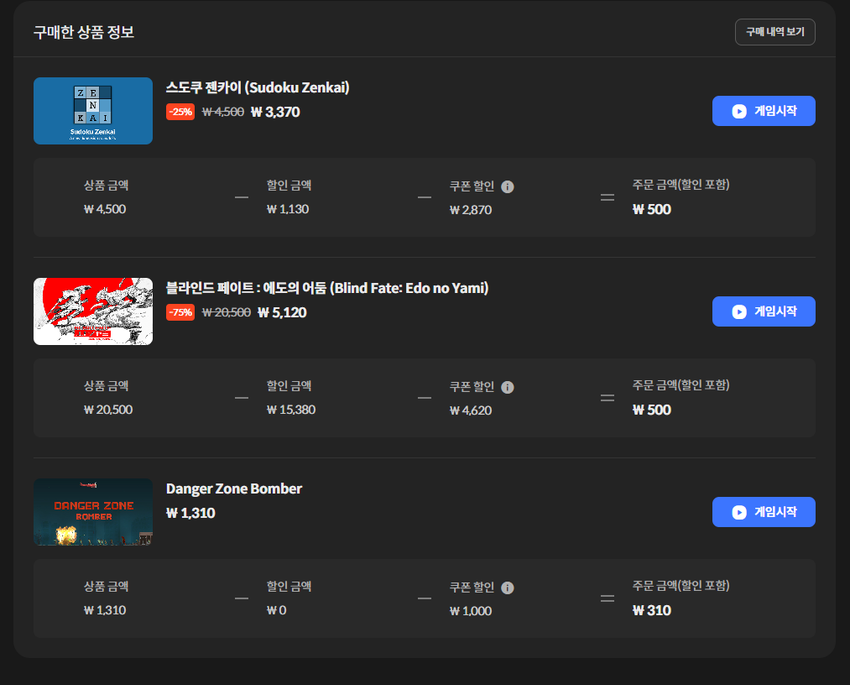Image resolution: width=850 pixels, height=685 pixels.
Task: Click the discount amount ₩ 15,380
Action: click(x=291, y=410)
